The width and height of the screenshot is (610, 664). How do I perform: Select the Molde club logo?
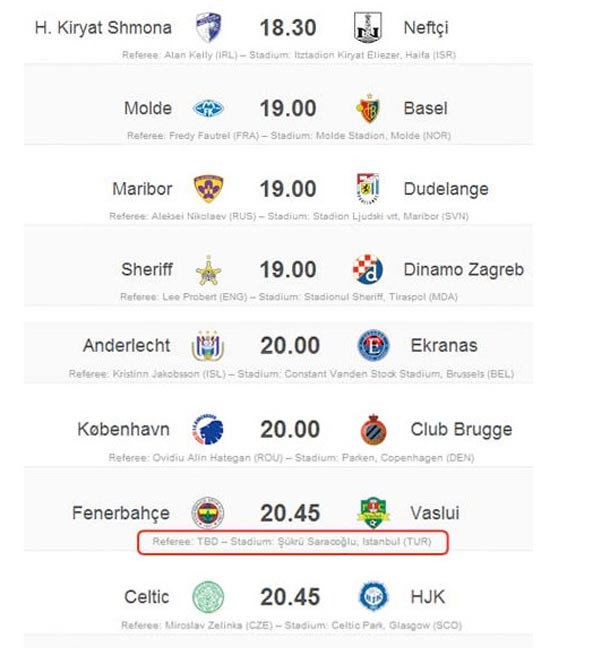208,108
